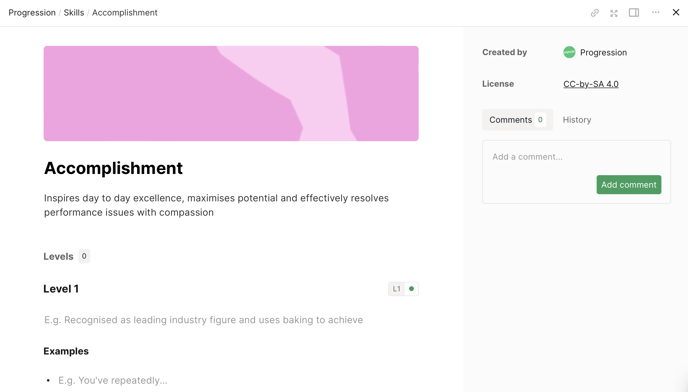Click the Levels count badge
This screenshot has height=392, width=688.
(84, 256)
